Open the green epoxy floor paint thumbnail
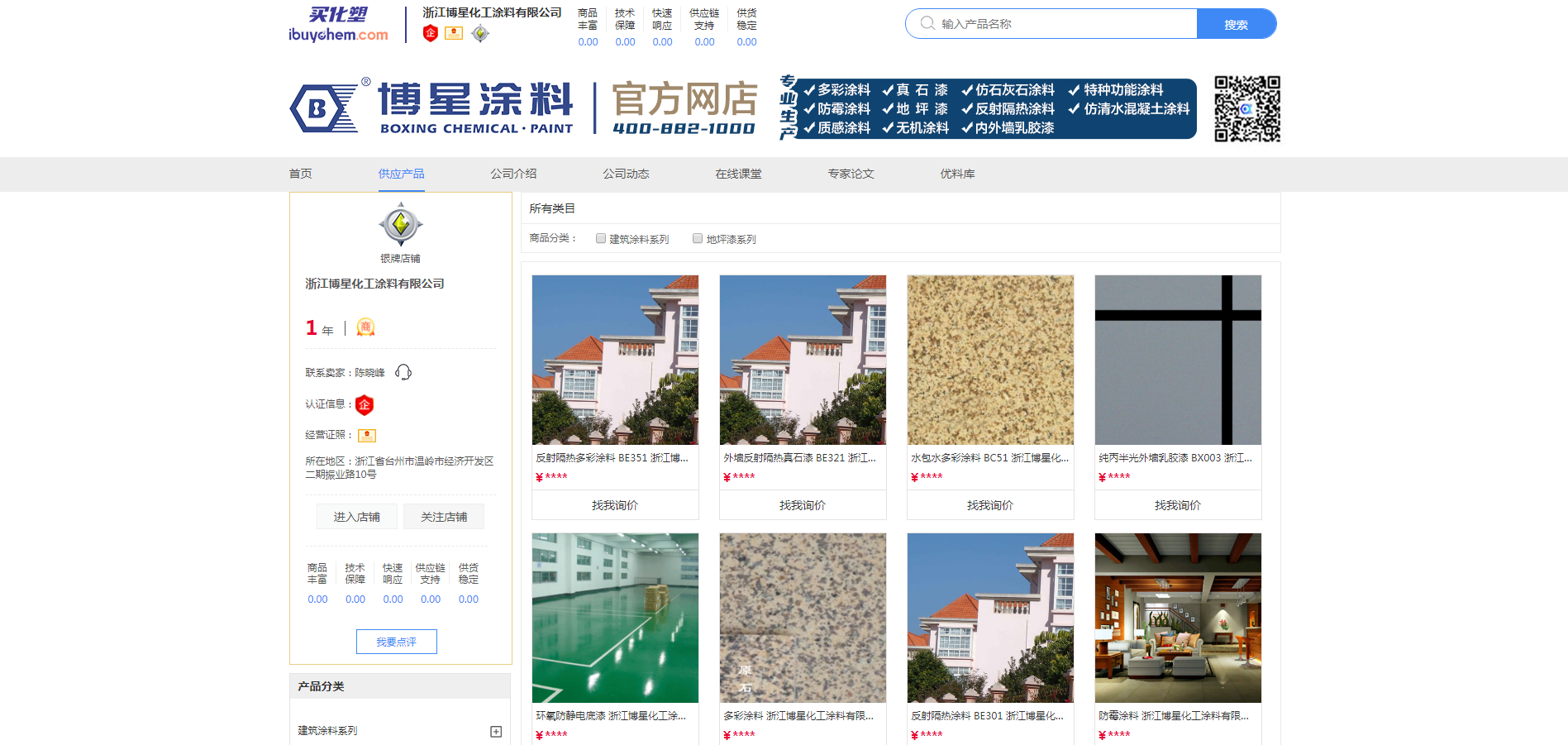The image size is (1568, 745). coord(615,618)
